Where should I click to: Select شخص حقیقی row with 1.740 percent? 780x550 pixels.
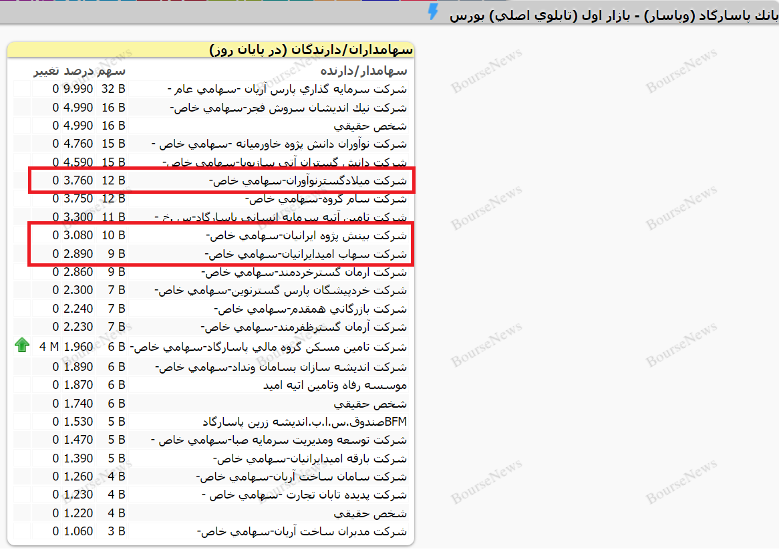pyautogui.click(x=370, y=404)
